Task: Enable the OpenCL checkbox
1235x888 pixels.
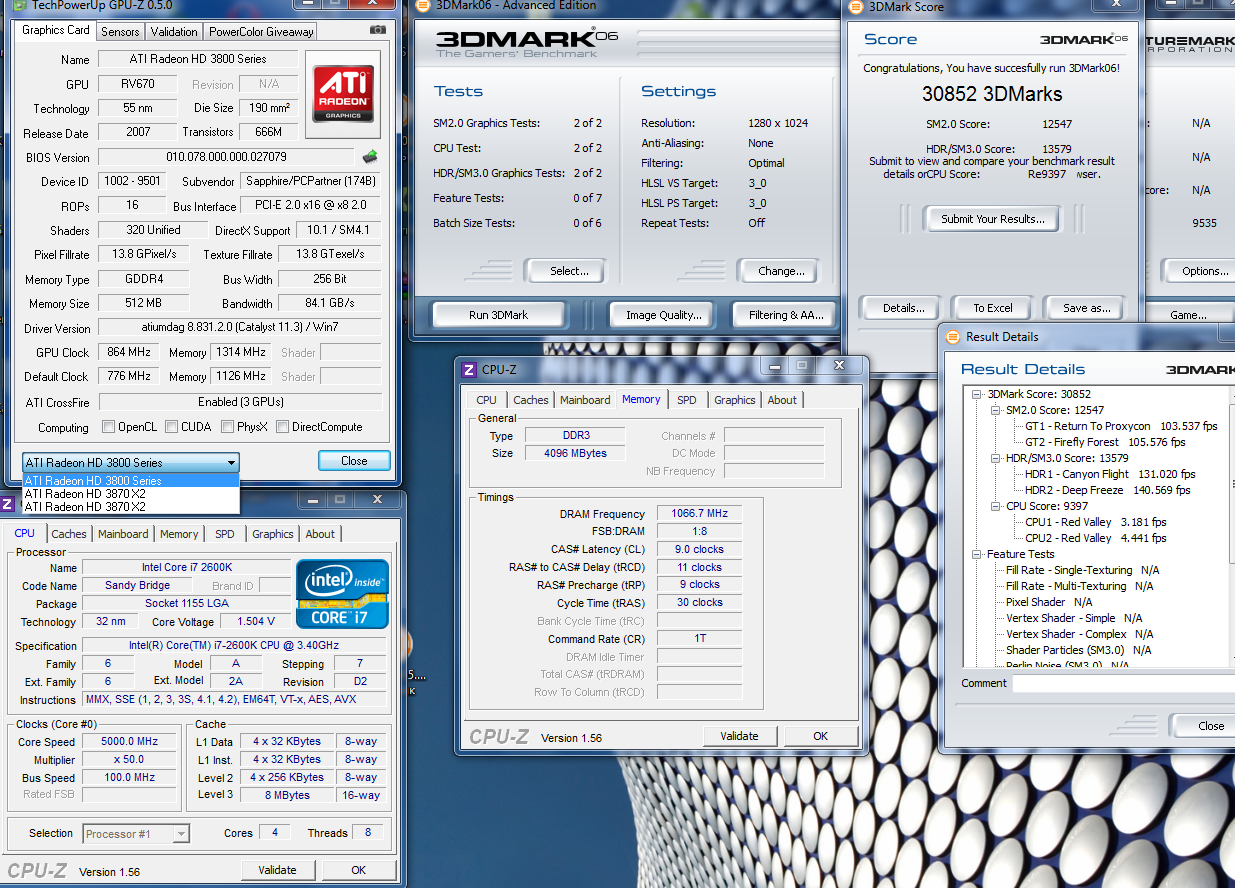Action: pyautogui.click(x=109, y=427)
